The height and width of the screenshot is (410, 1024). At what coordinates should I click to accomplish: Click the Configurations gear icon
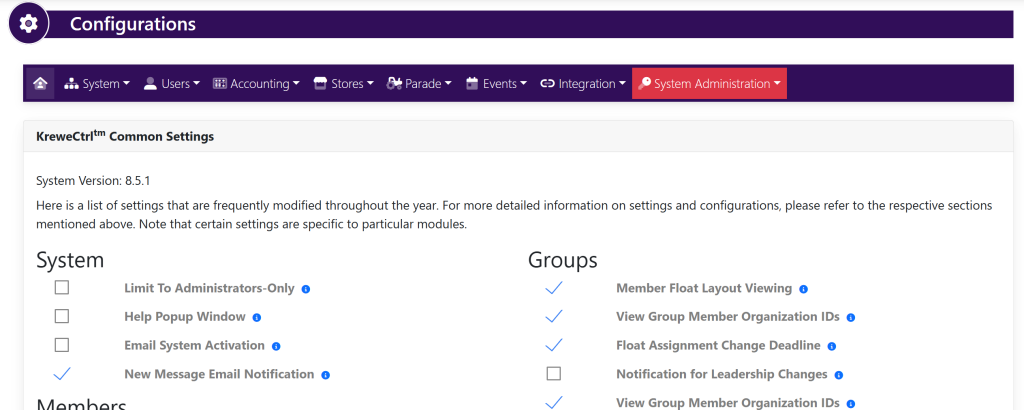29,24
